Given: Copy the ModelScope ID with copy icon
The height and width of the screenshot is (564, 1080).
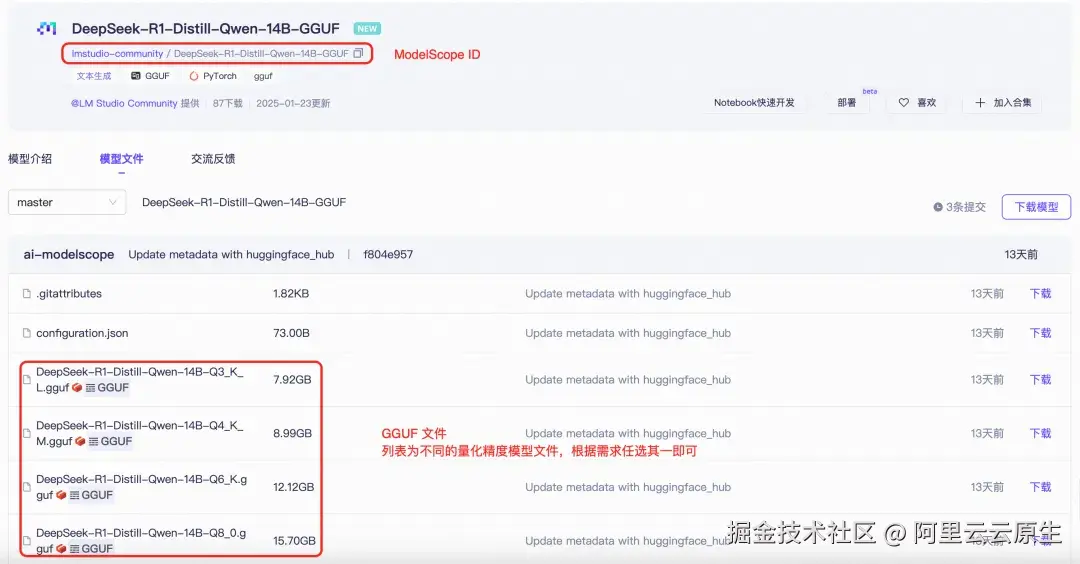Looking at the screenshot, I should click(x=358, y=53).
